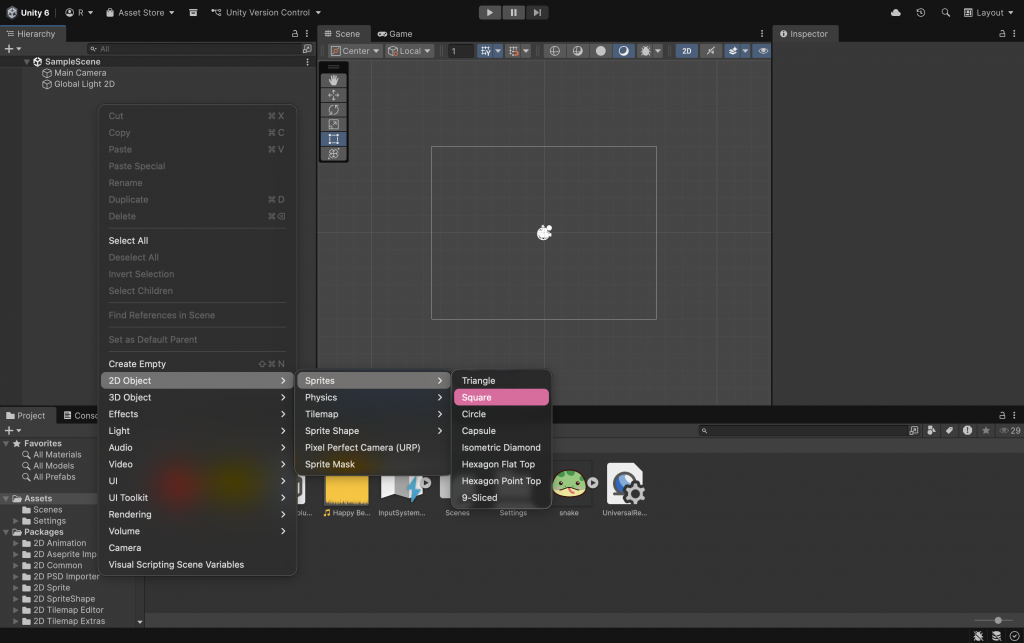Open the package manager icon in toolbar
The height and width of the screenshot is (643, 1024).
click(193, 12)
